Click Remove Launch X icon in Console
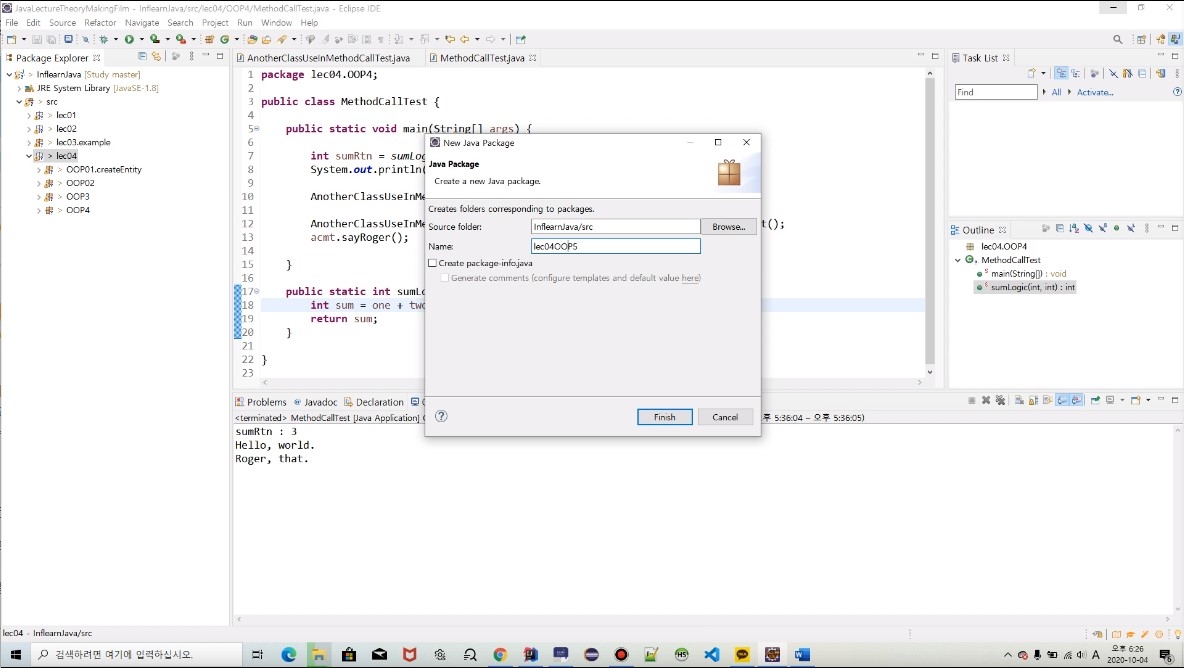Screen dimensions: 1184x668 (x=985, y=400)
